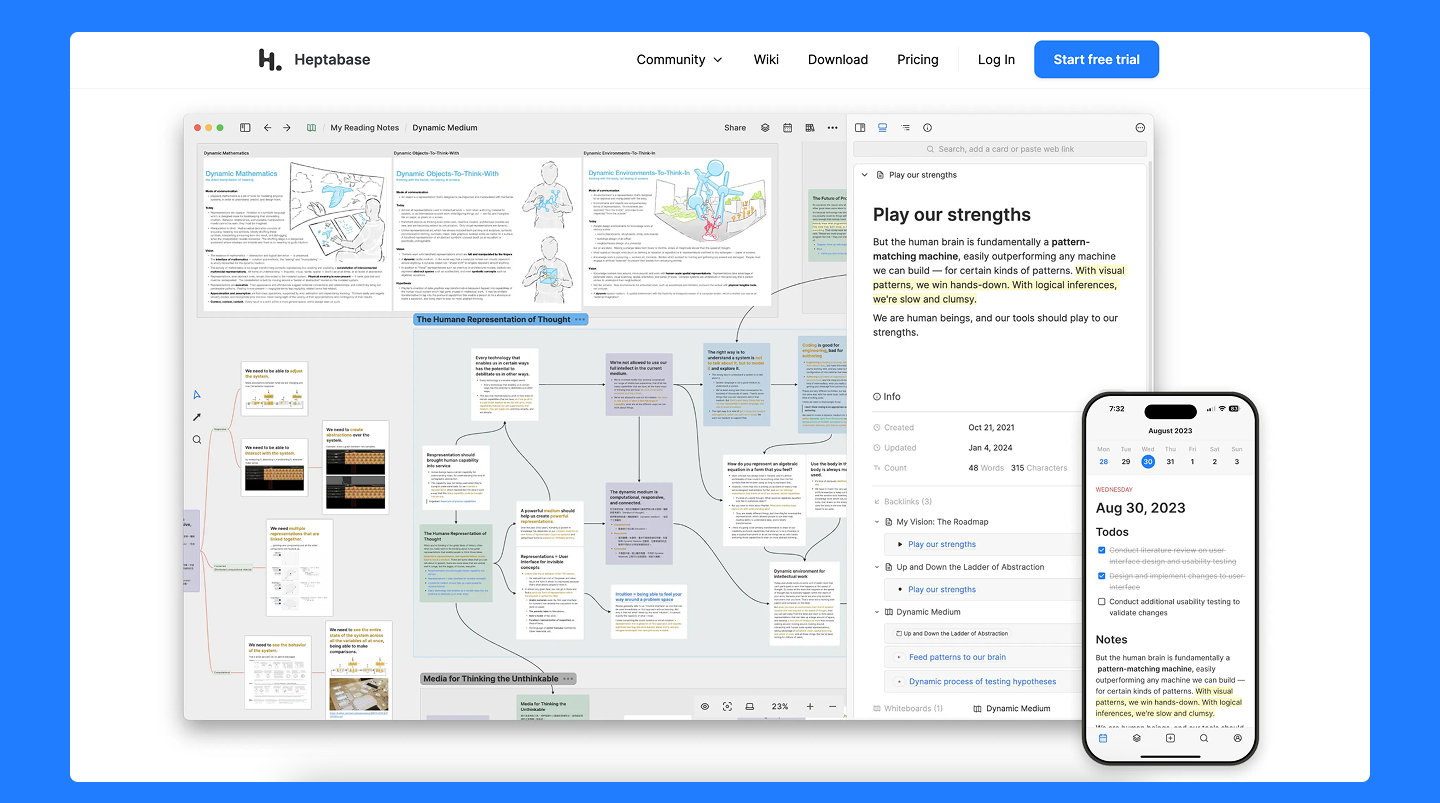The height and width of the screenshot is (803, 1440).
Task: Open the Community dropdown in navbar
Action: (x=679, y=60)
